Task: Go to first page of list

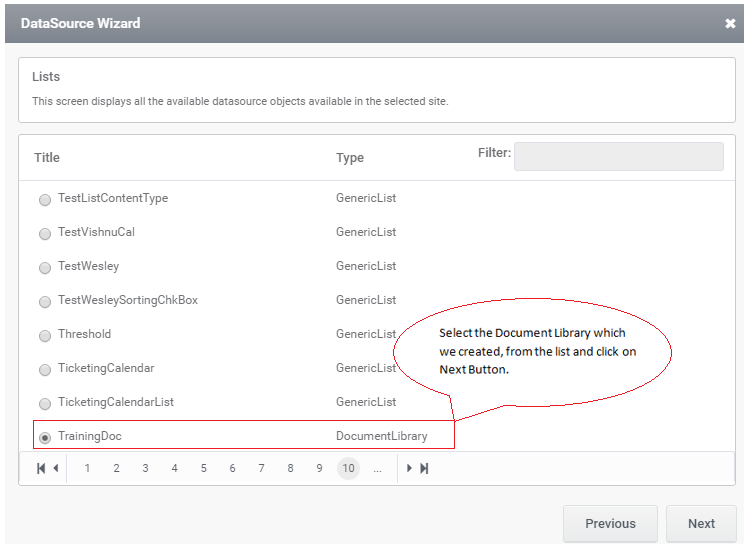Action: [41, 468]
